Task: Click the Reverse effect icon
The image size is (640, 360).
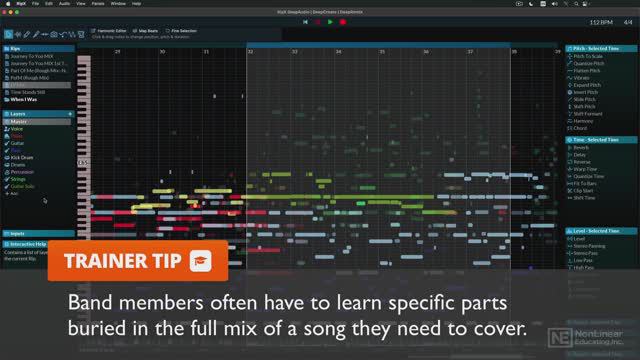Action: (570, 162)
